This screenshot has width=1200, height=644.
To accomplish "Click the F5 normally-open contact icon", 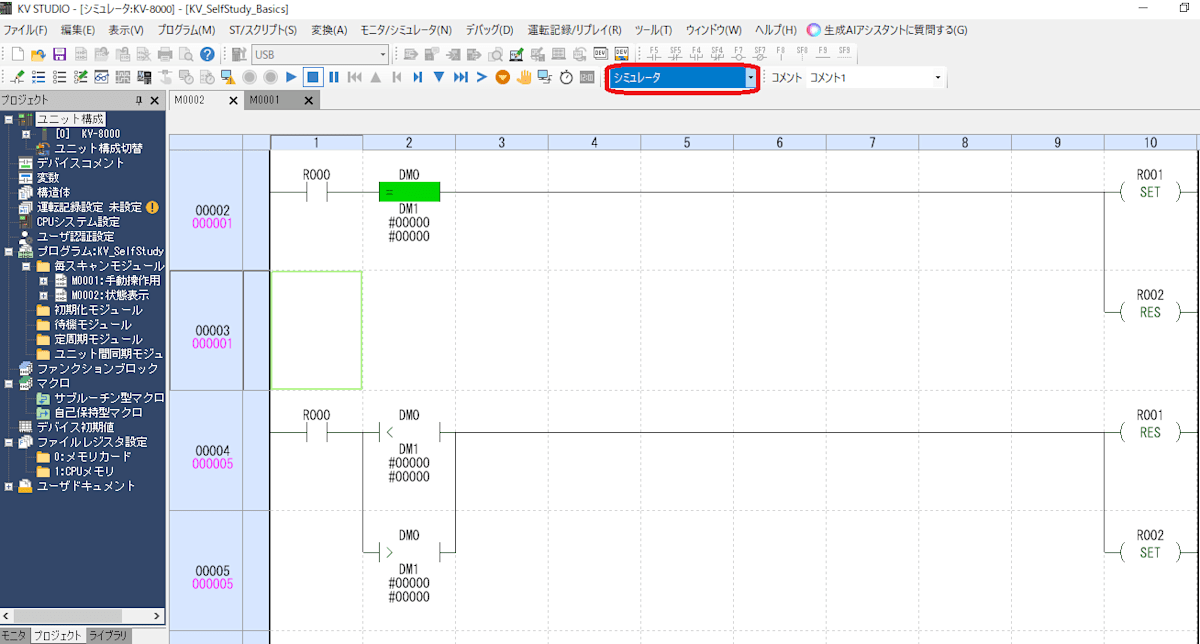I will (654, 52).
